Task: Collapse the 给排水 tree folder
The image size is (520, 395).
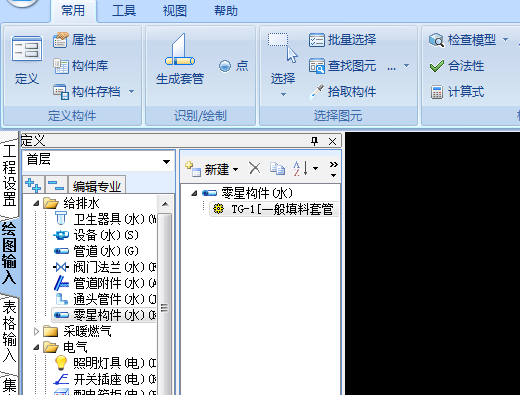Action: point(36,203)
